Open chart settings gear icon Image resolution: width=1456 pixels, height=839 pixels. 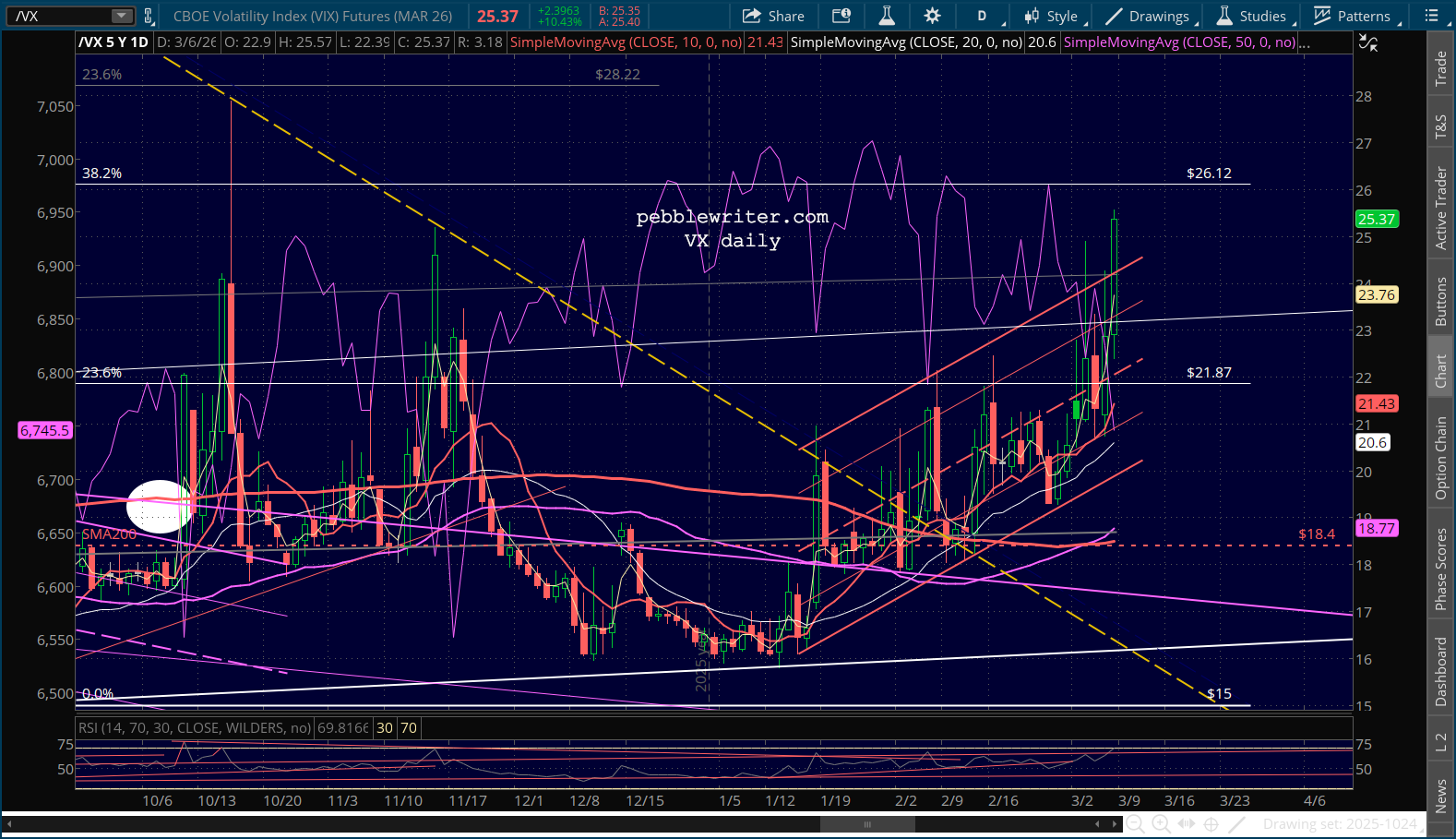pos(932,16)
